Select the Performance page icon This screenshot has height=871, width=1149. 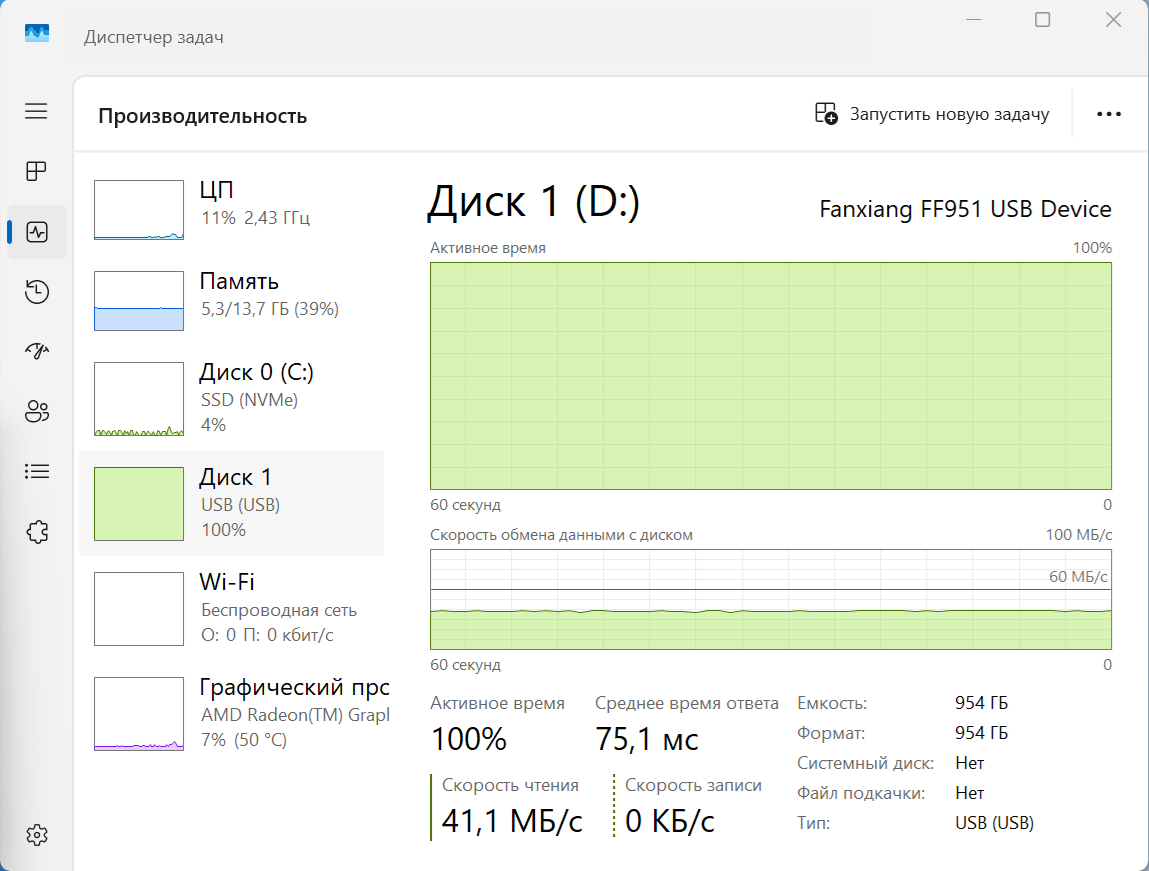coord(37,233)
